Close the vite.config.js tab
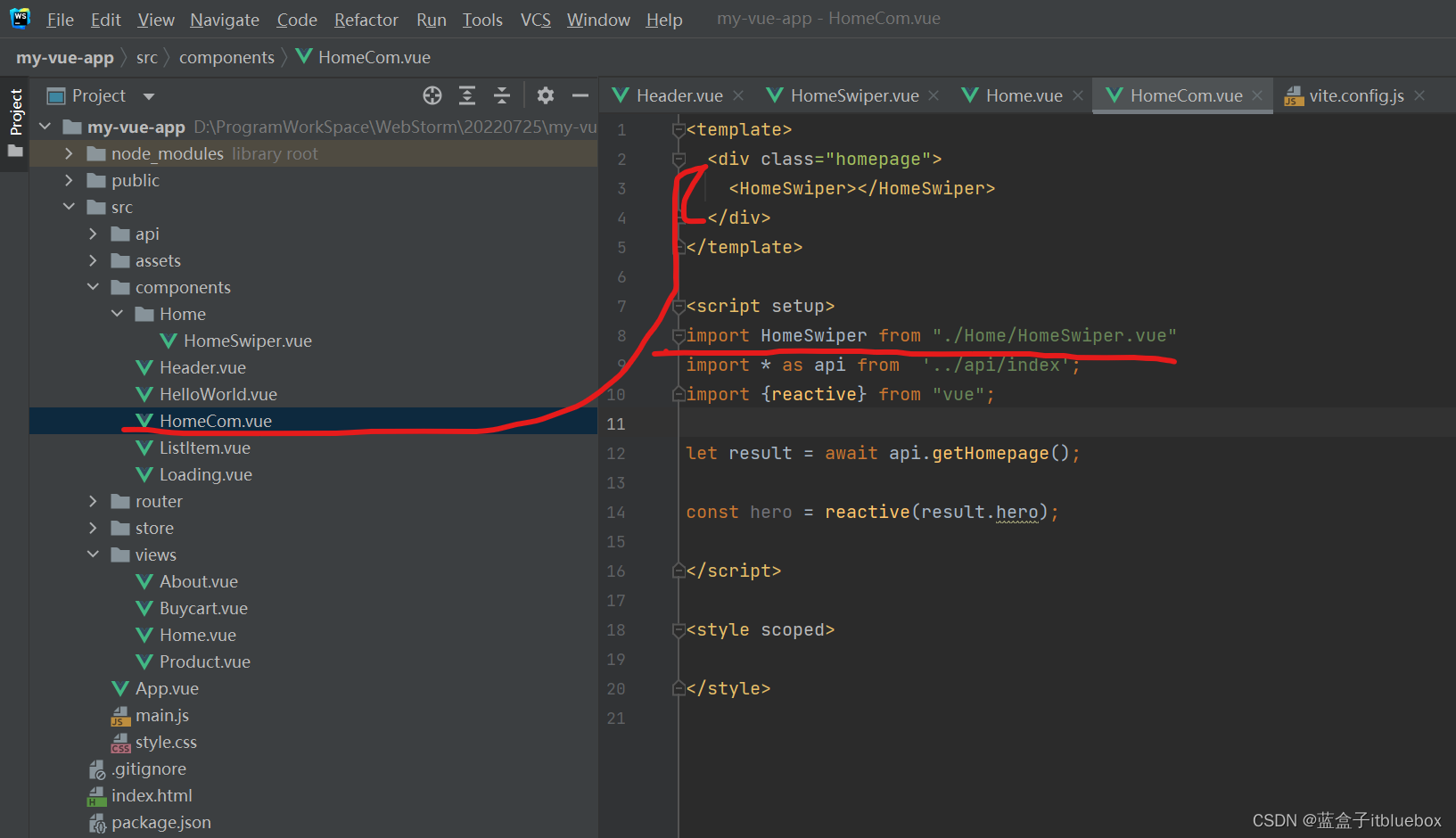 click(1419, 95)
